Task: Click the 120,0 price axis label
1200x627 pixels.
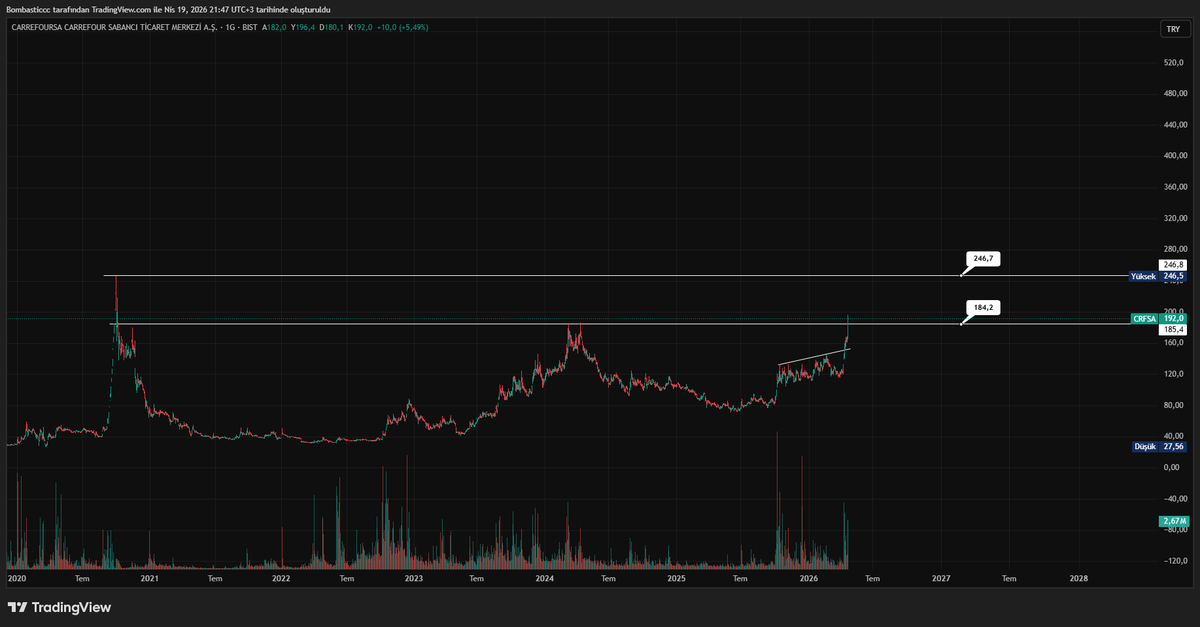Action: 1175,374
